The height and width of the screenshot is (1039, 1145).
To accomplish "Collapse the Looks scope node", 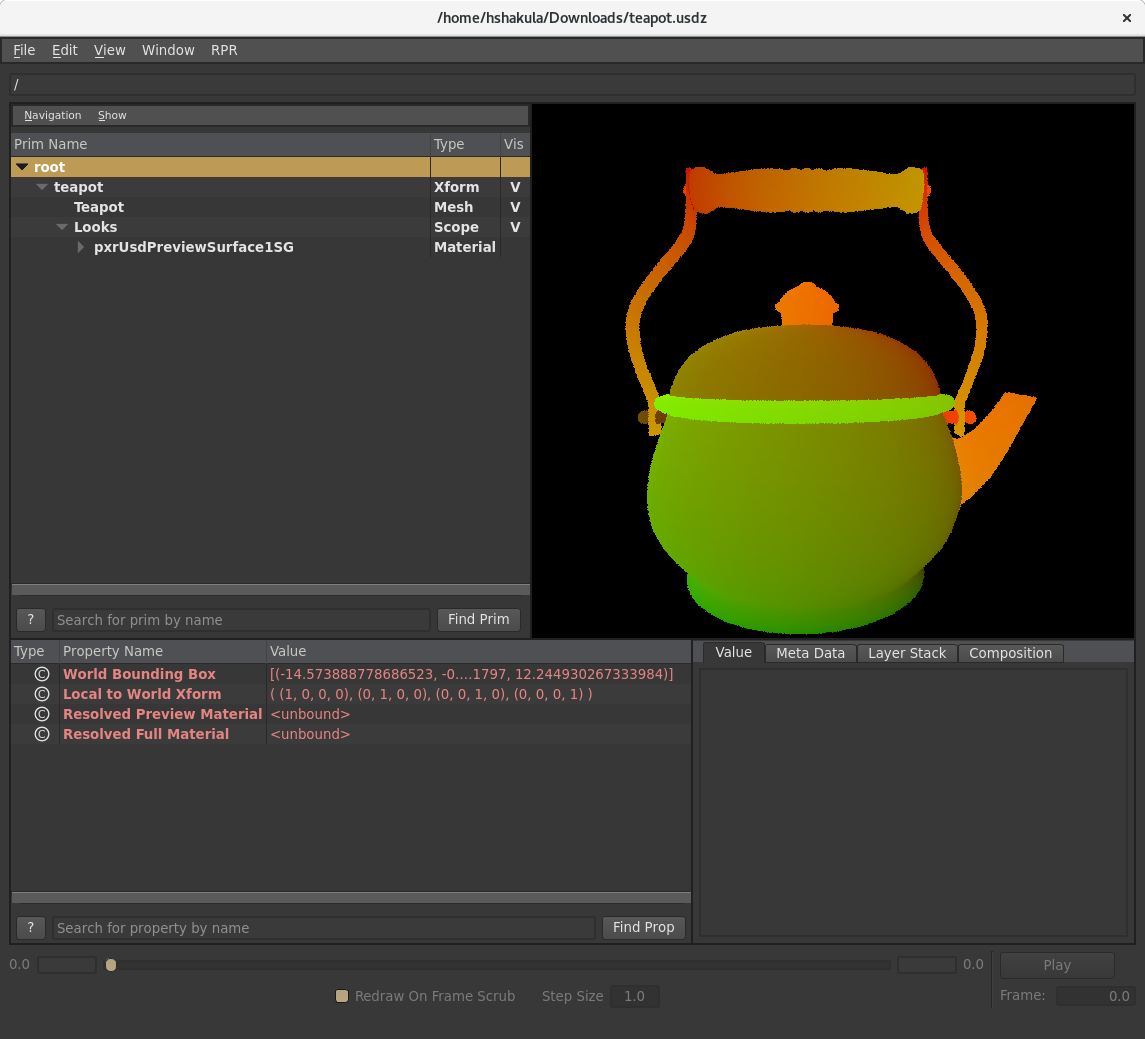I will [62, 227].
